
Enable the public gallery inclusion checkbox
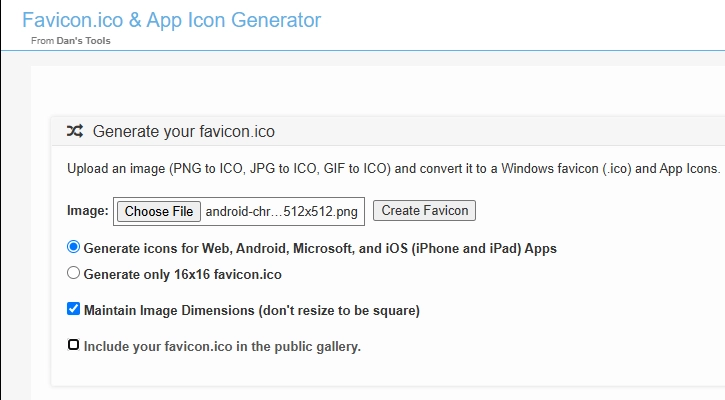[x=74, y=345]
